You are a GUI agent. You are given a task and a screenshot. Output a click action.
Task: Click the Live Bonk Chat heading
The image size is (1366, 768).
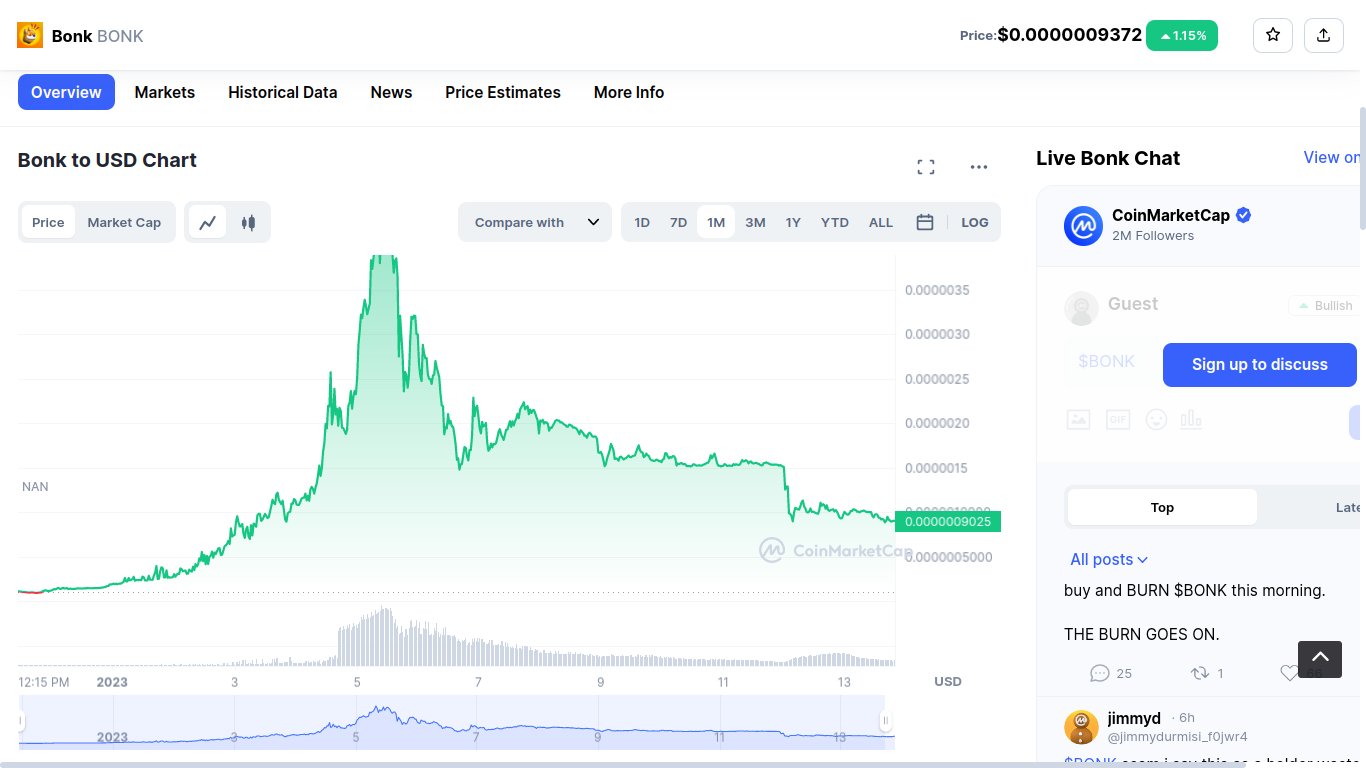pos(1108,158)
